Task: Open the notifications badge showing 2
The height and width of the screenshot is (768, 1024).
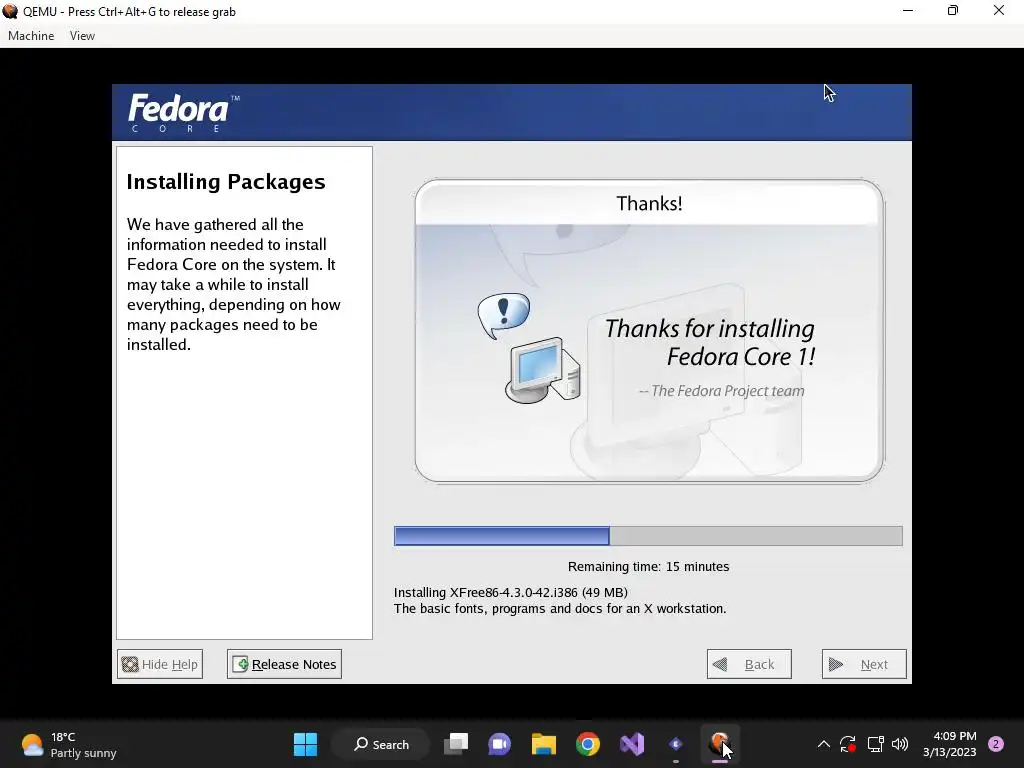Action: 996,744
